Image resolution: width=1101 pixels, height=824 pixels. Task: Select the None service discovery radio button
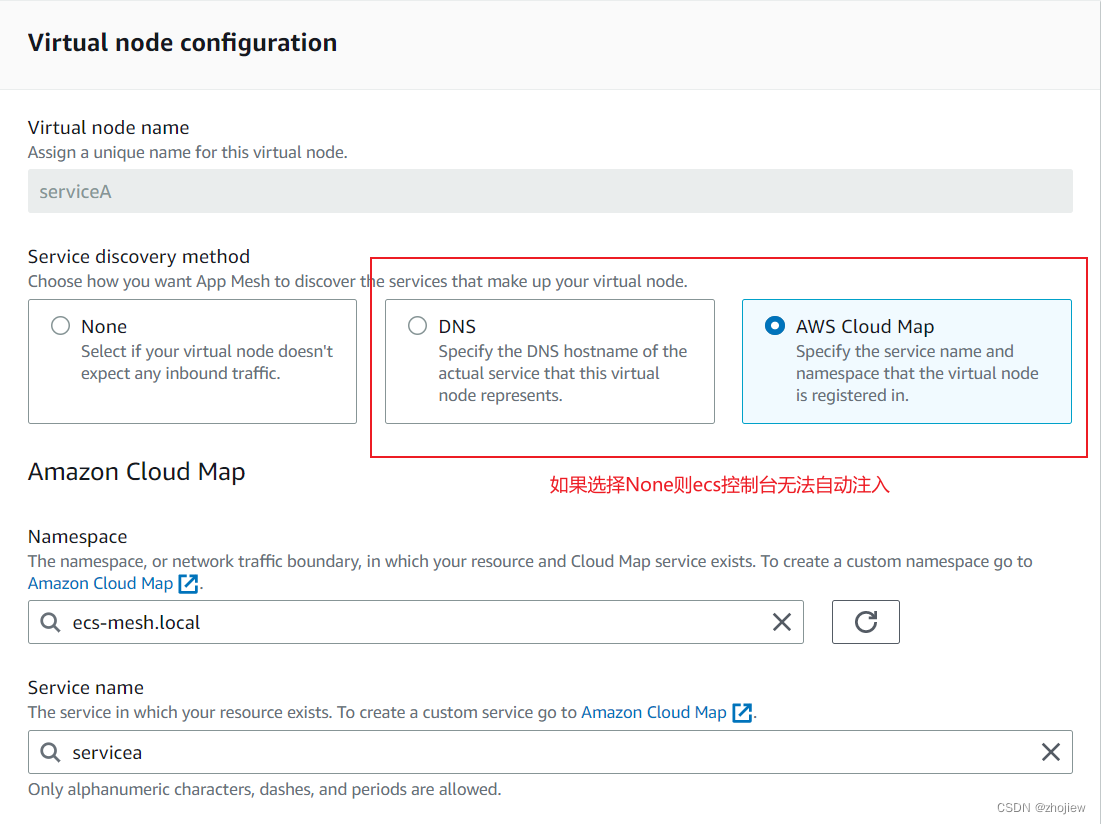(x=60, y=326)
